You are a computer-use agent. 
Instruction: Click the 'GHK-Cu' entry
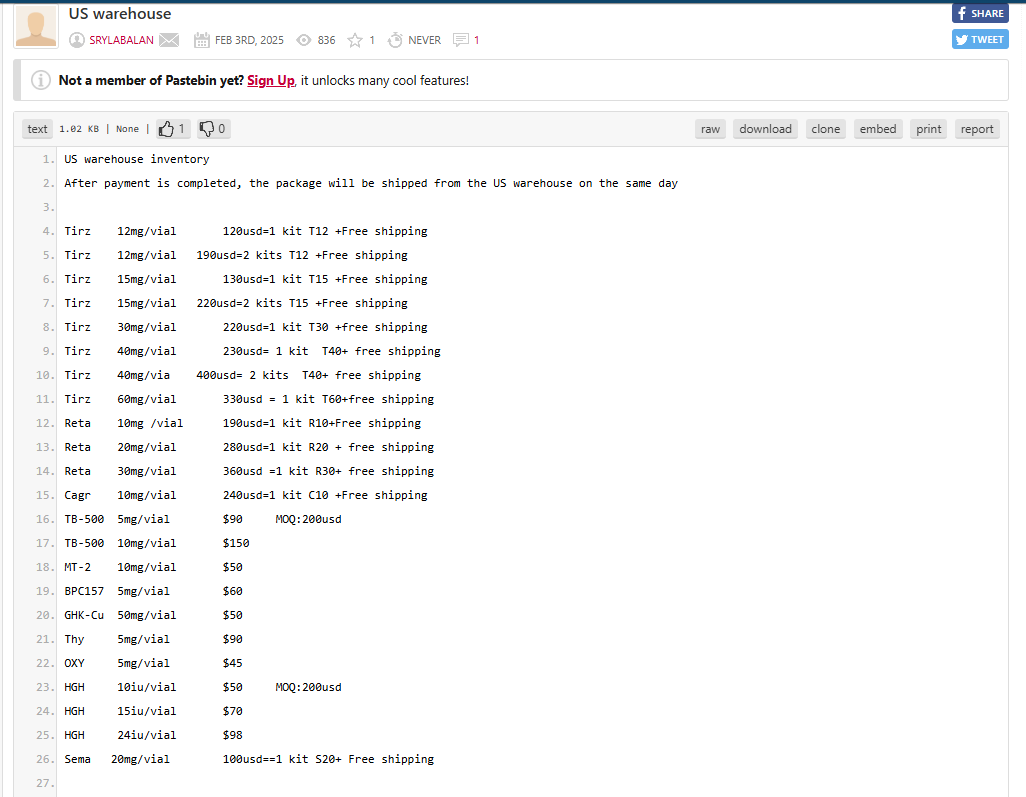84,615
